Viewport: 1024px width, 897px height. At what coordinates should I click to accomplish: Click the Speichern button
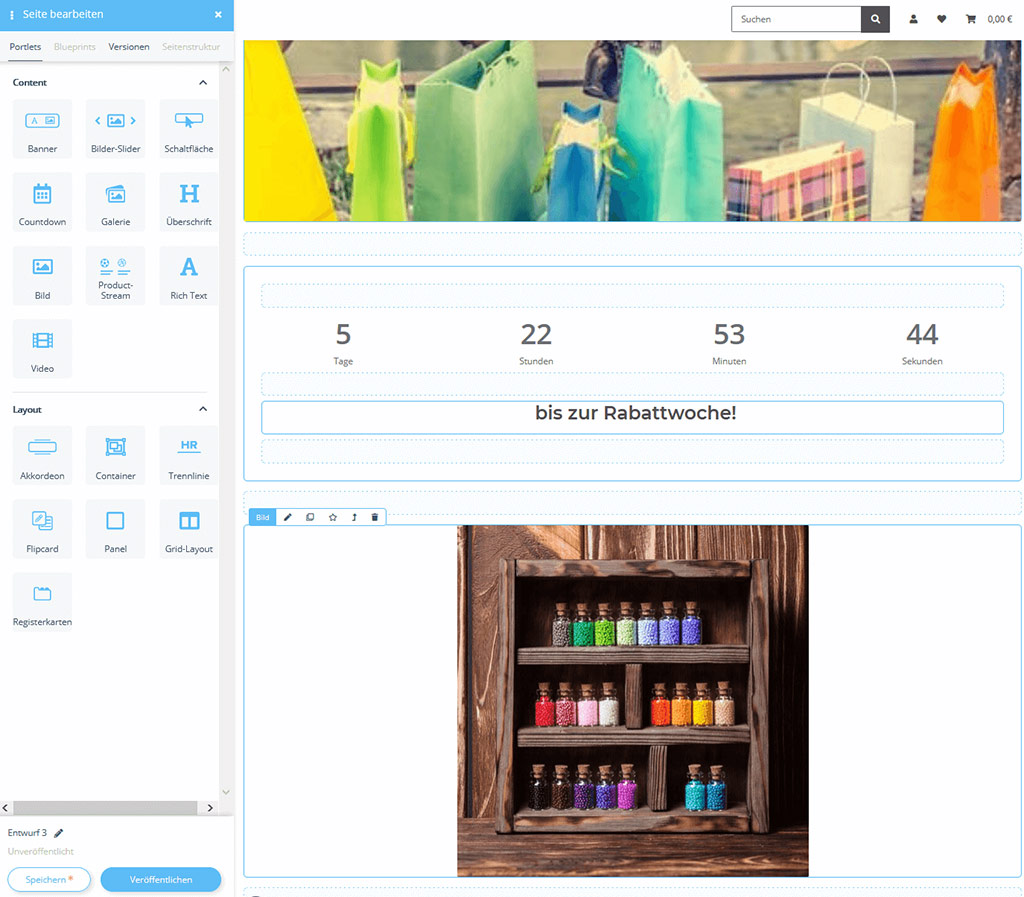coord(49,879)
